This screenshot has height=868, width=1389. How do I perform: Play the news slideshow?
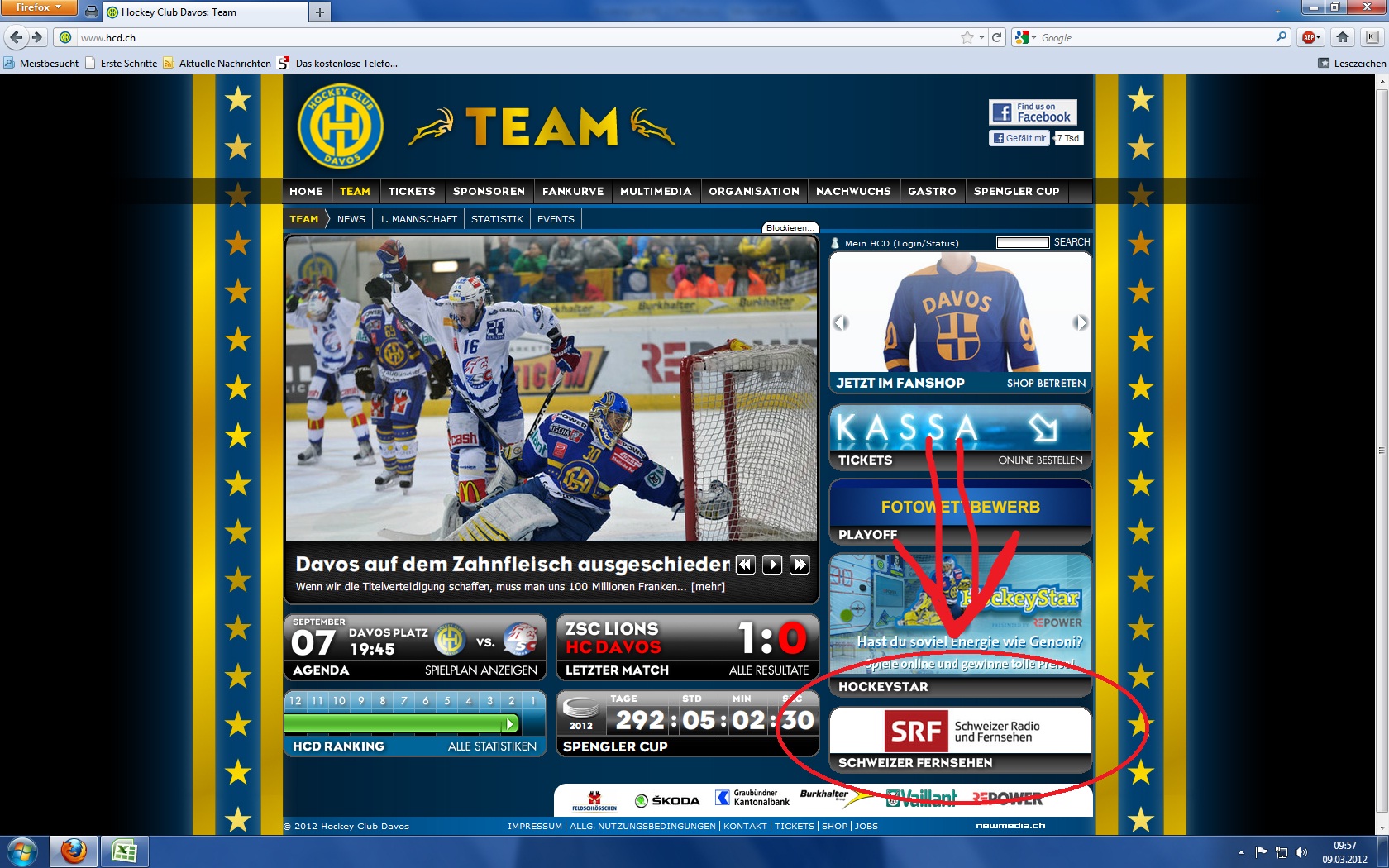tap(771, 565)
